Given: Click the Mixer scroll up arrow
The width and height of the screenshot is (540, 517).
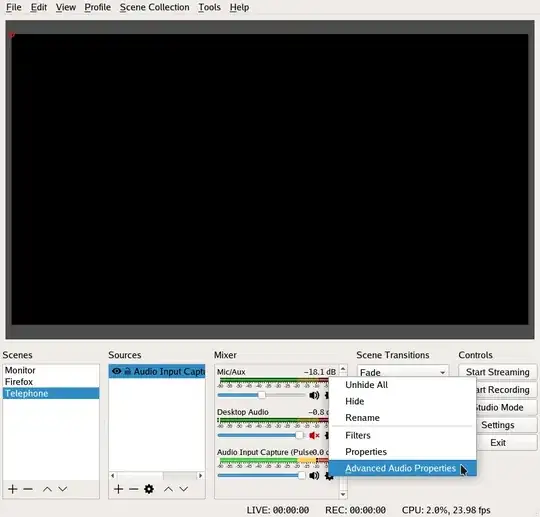Looking at the screenshot, I should [343, 369].
